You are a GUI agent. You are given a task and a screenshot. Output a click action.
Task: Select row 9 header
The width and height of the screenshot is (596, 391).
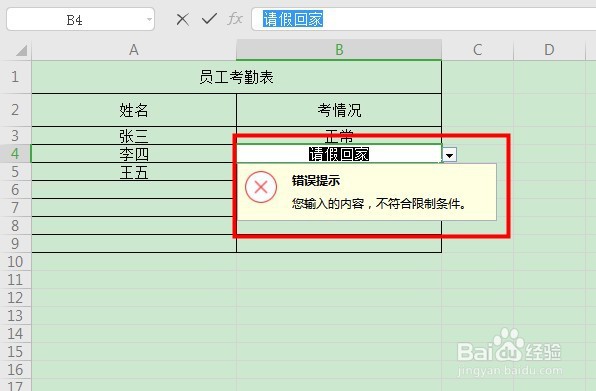pyautogui.click(x=15, y=244)
